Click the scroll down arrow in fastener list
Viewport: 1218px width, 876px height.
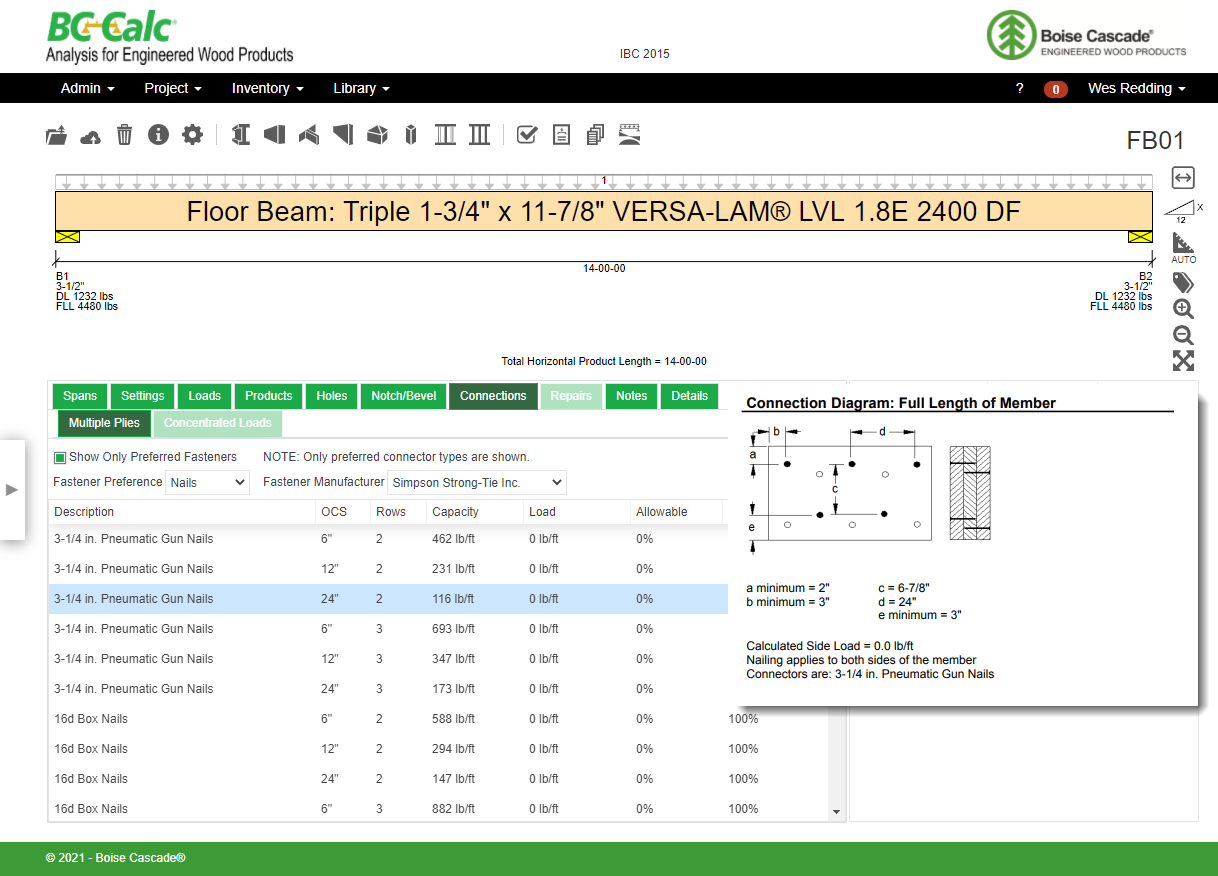[837, 812]
